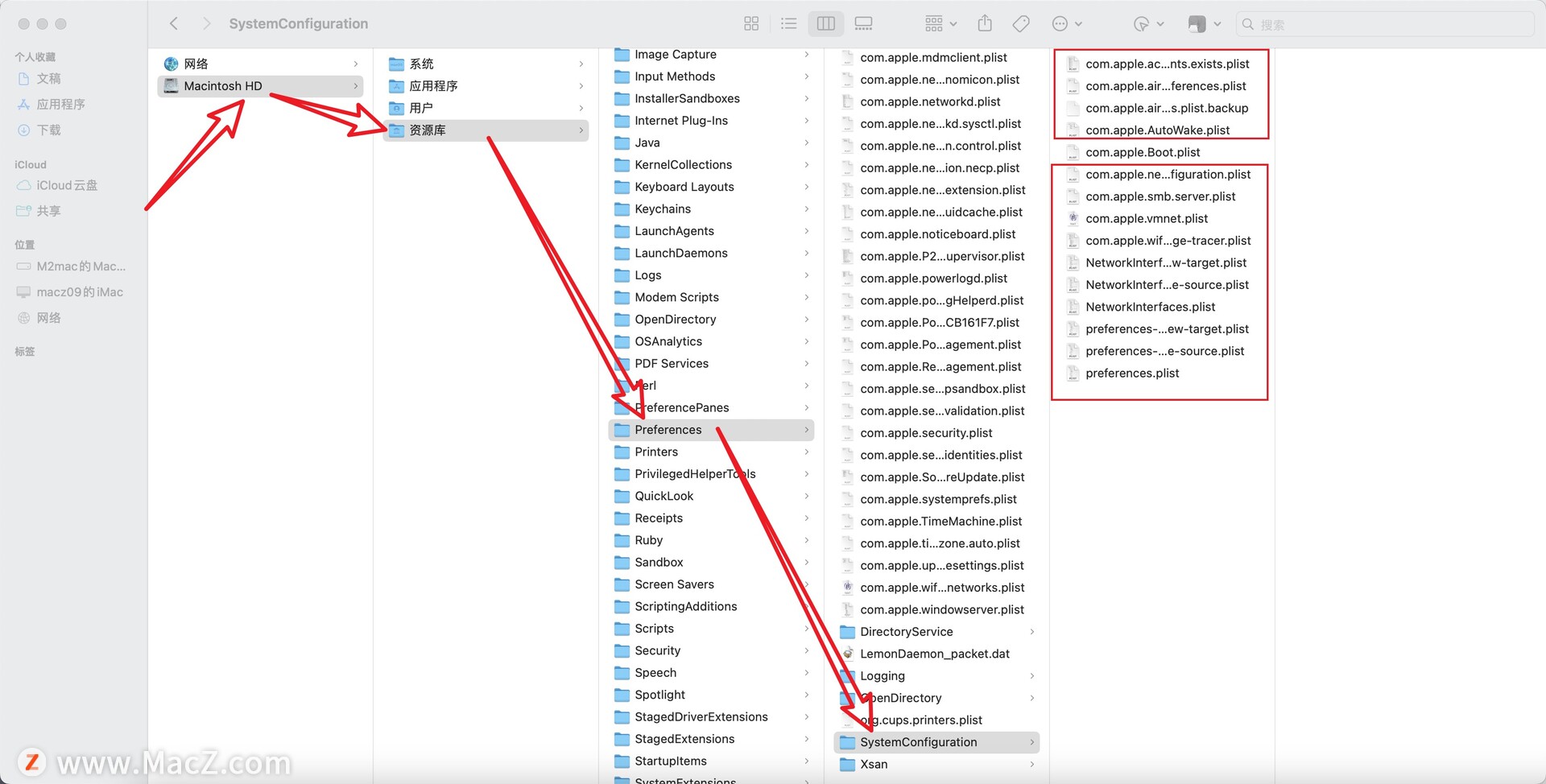Open the Screen Savers folder
1546x784 pixels.
[x=711, y=584]
